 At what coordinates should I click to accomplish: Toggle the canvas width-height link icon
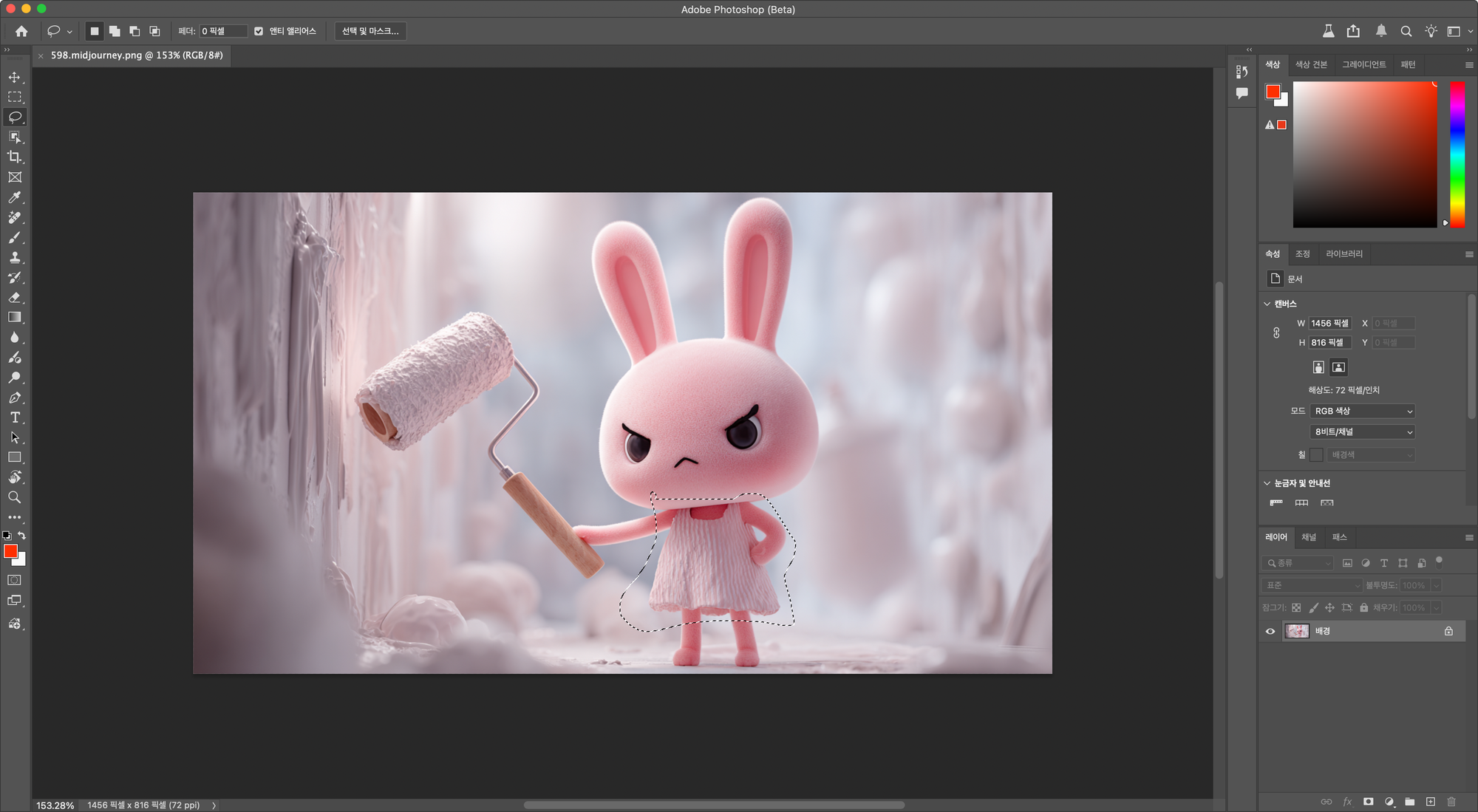coord(1276,332)
